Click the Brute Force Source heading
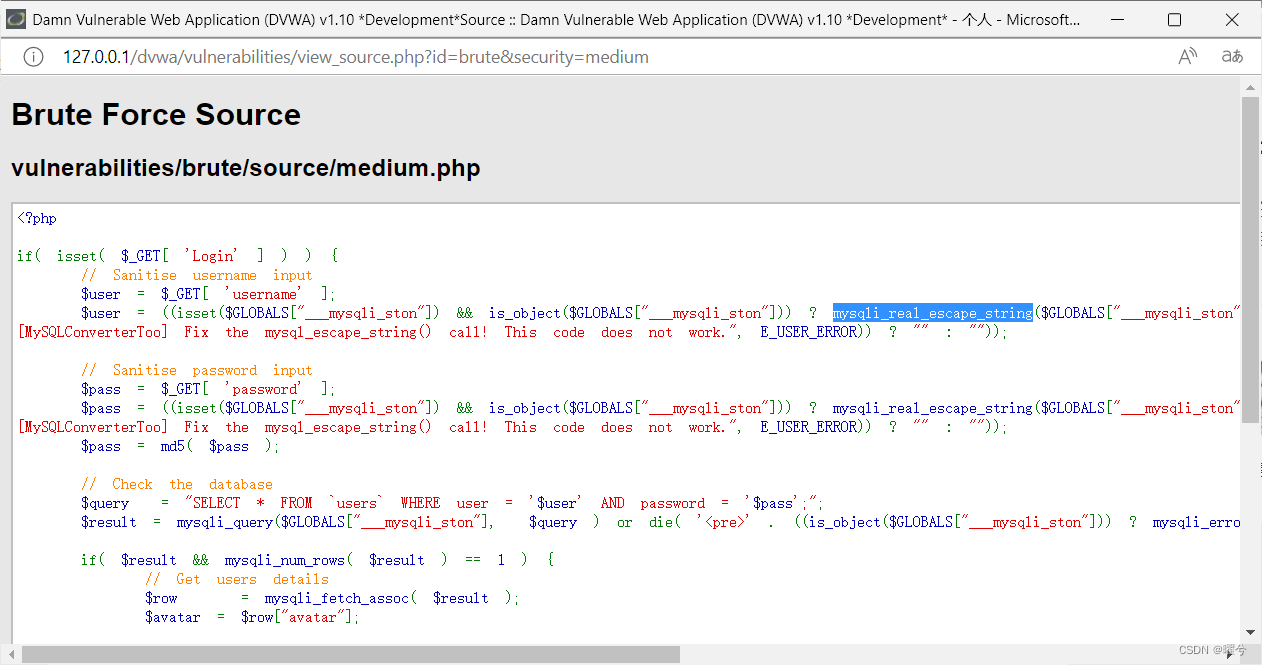1262x665 pixels. click(156, 115)
